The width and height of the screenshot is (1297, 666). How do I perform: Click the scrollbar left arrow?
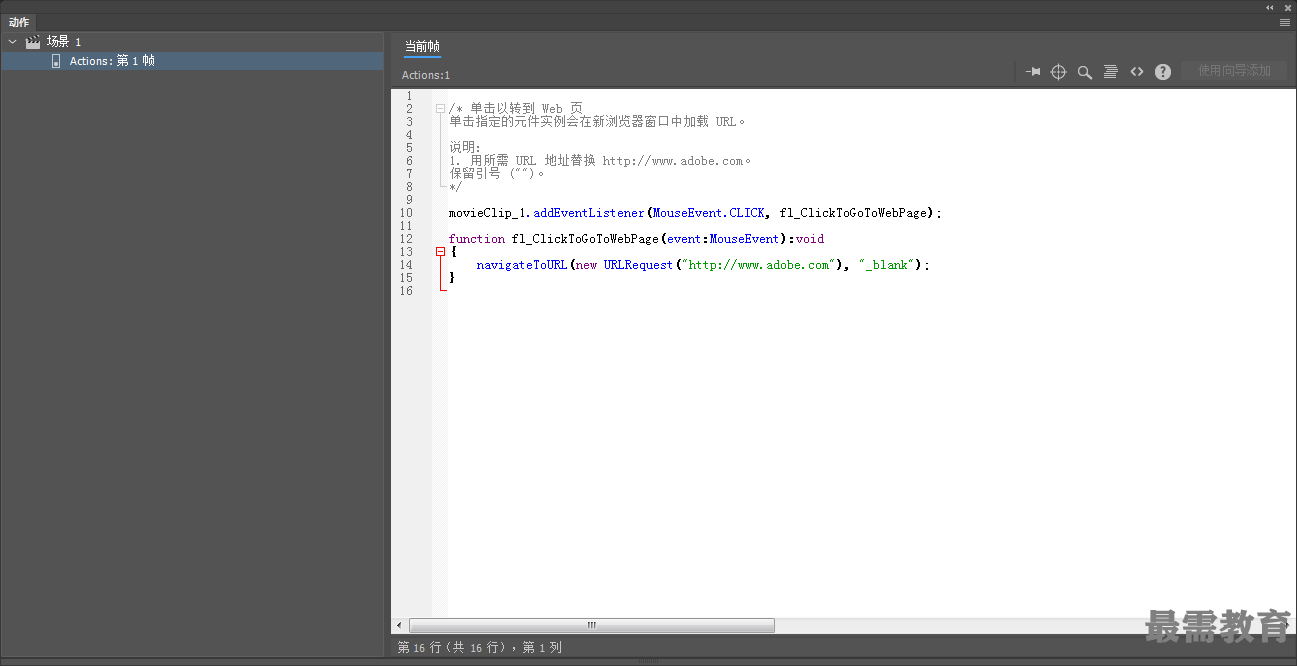coord(399,625)
